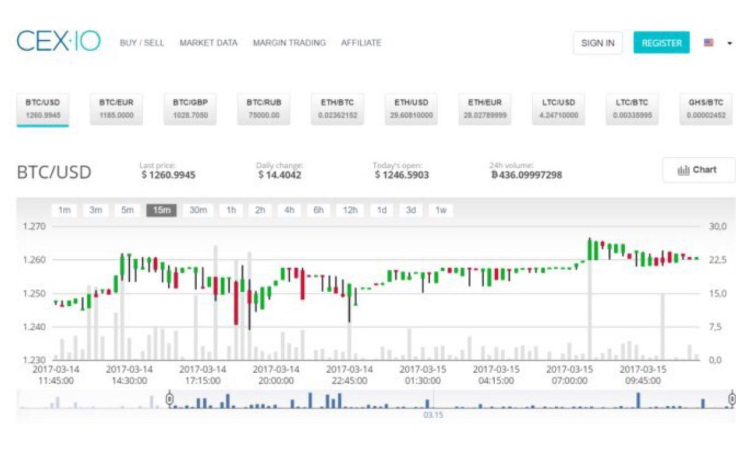Select the BTC/GBP pair tab
Viewport: 736px width, 460px height.
[x=190, y=109]
